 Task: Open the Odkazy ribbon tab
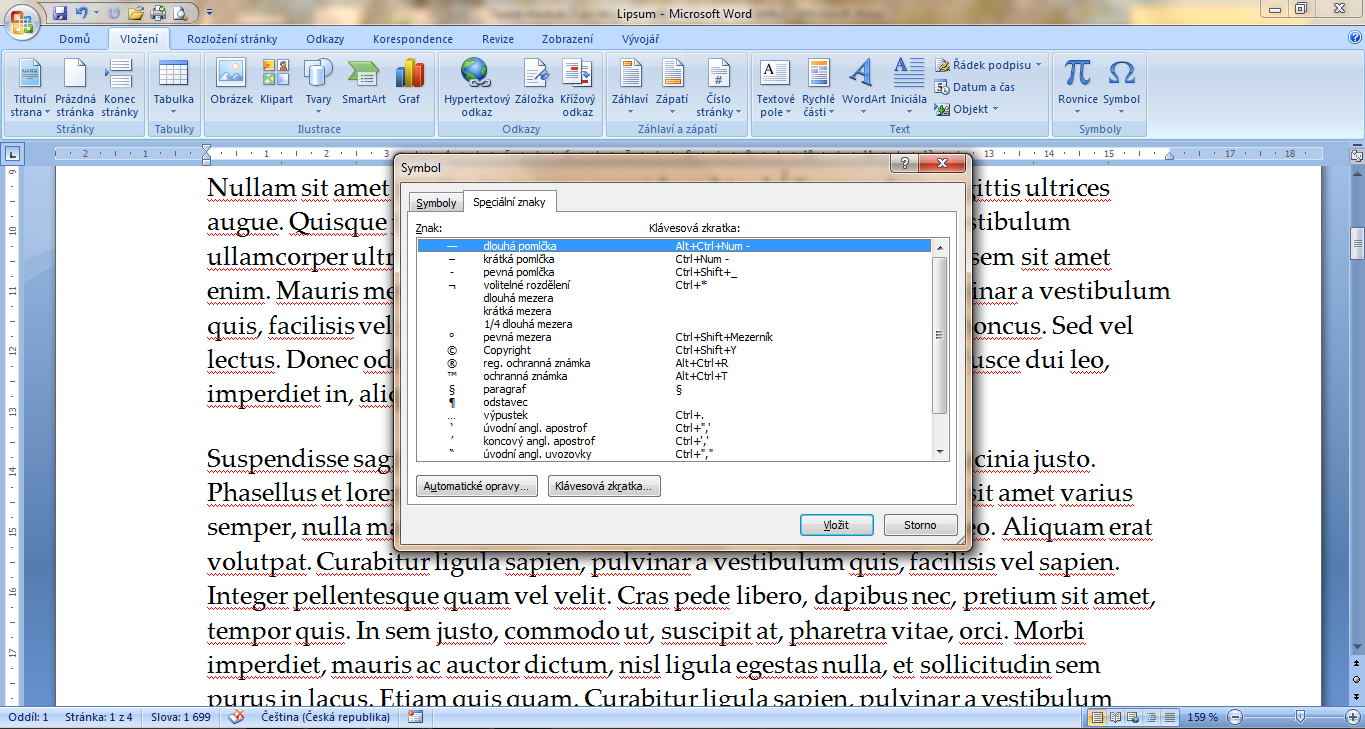click(326, 39)
